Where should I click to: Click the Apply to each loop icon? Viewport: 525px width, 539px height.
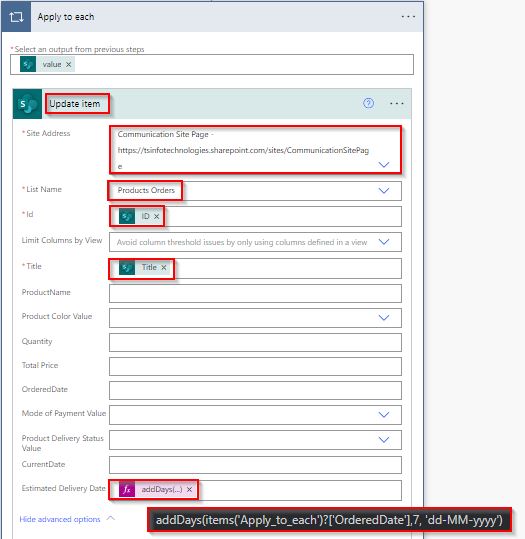(x=16, y=16)
